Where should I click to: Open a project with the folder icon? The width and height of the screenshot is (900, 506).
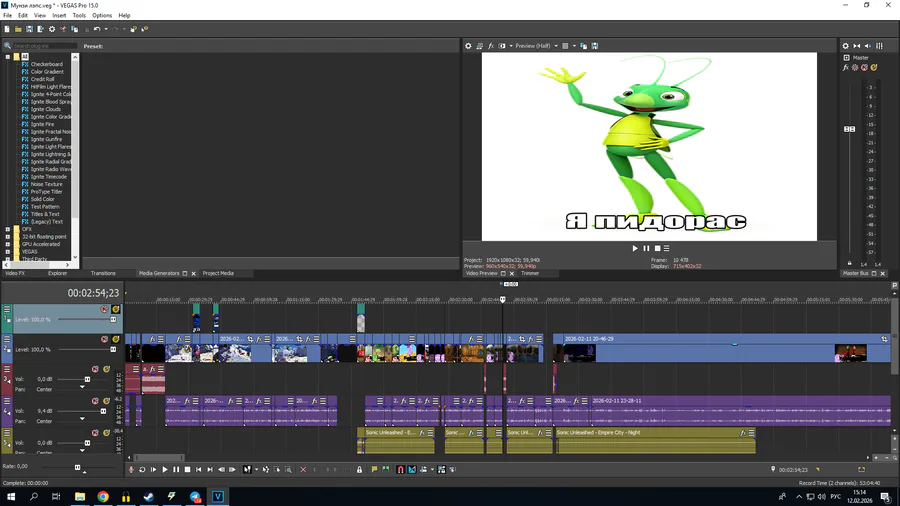(18, 29)
